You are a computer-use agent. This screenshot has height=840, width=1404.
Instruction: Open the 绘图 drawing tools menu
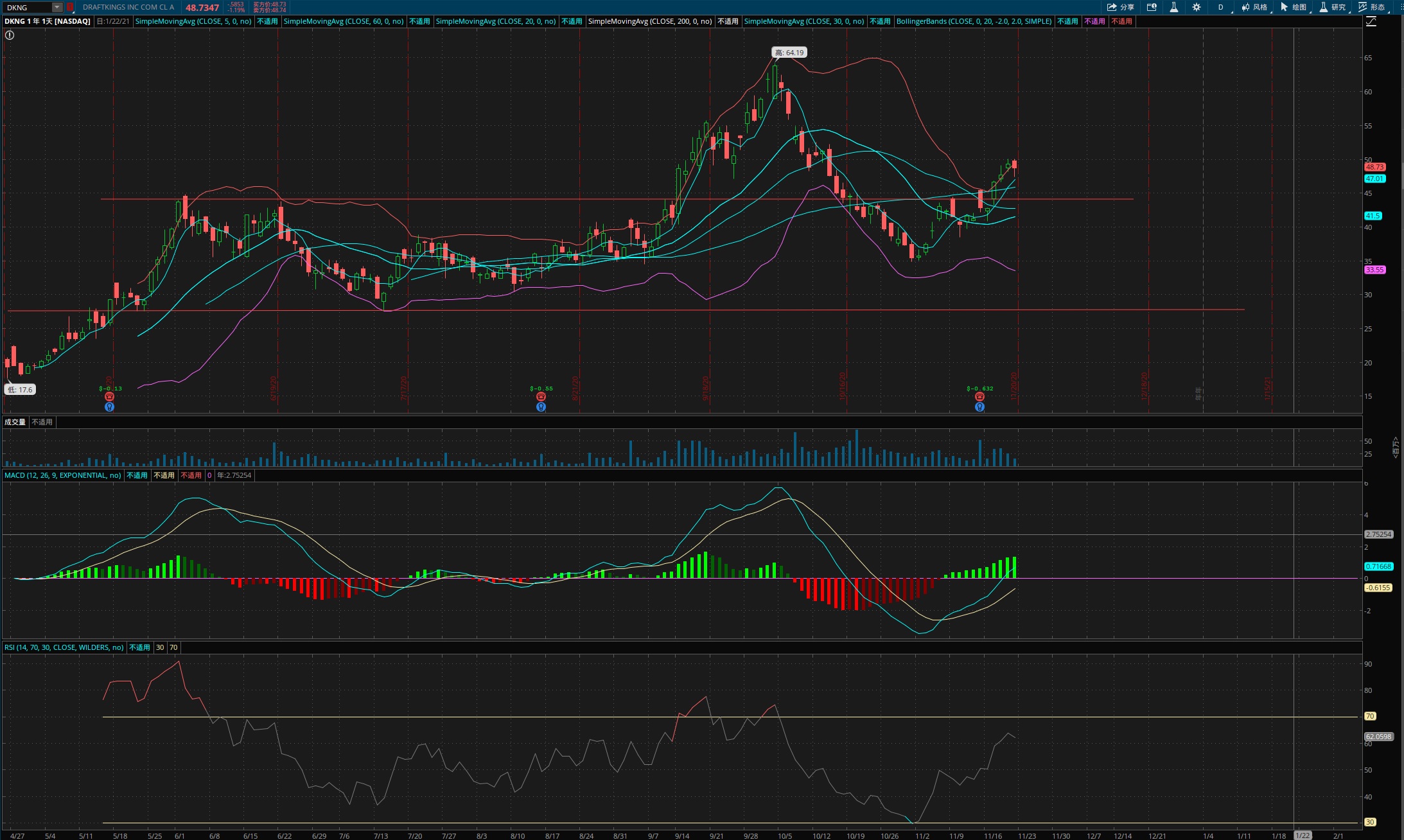(1294, 7)
